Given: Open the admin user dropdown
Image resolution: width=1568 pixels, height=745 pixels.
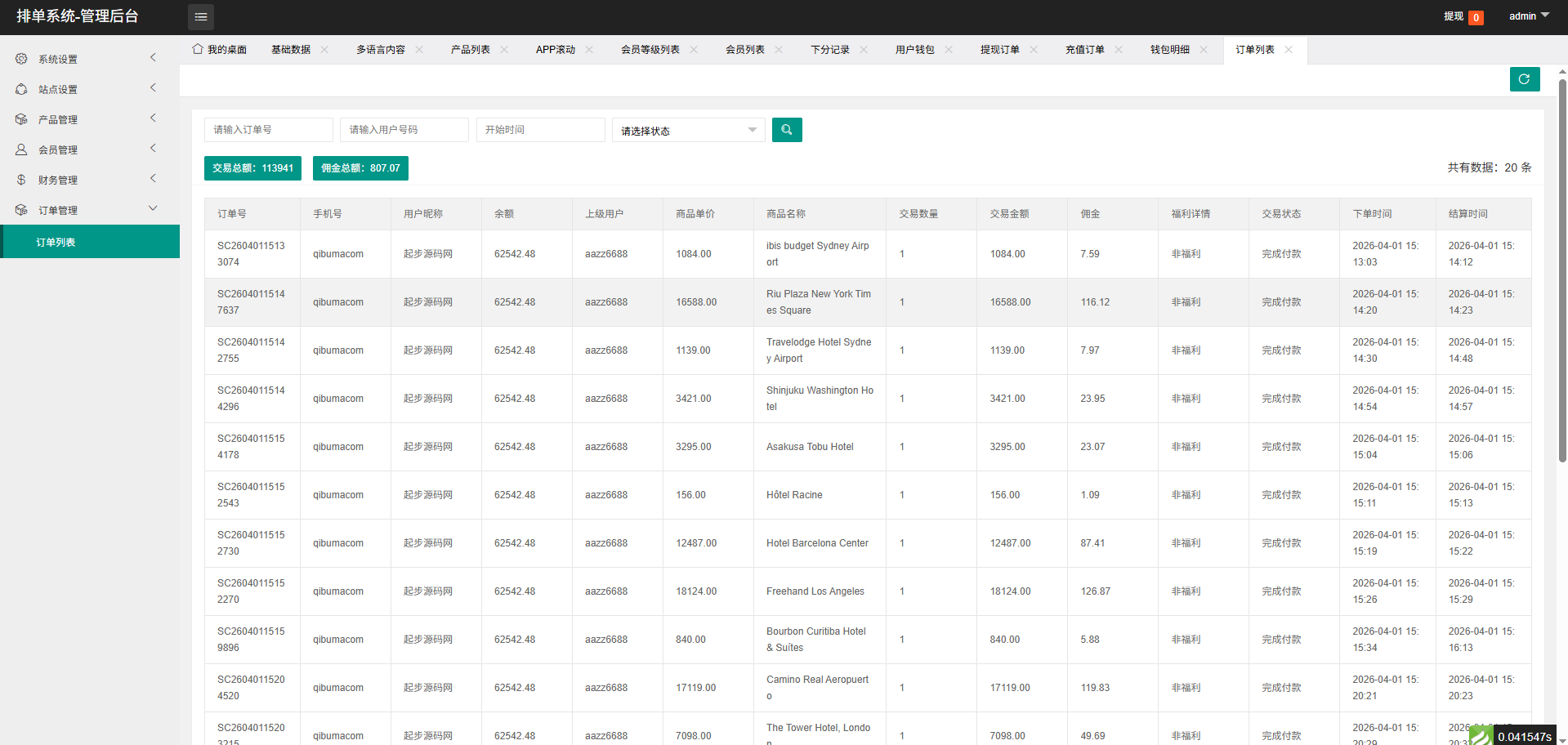Looking at the screenshot, I should pyautogui.click(x=1528, y=16).
